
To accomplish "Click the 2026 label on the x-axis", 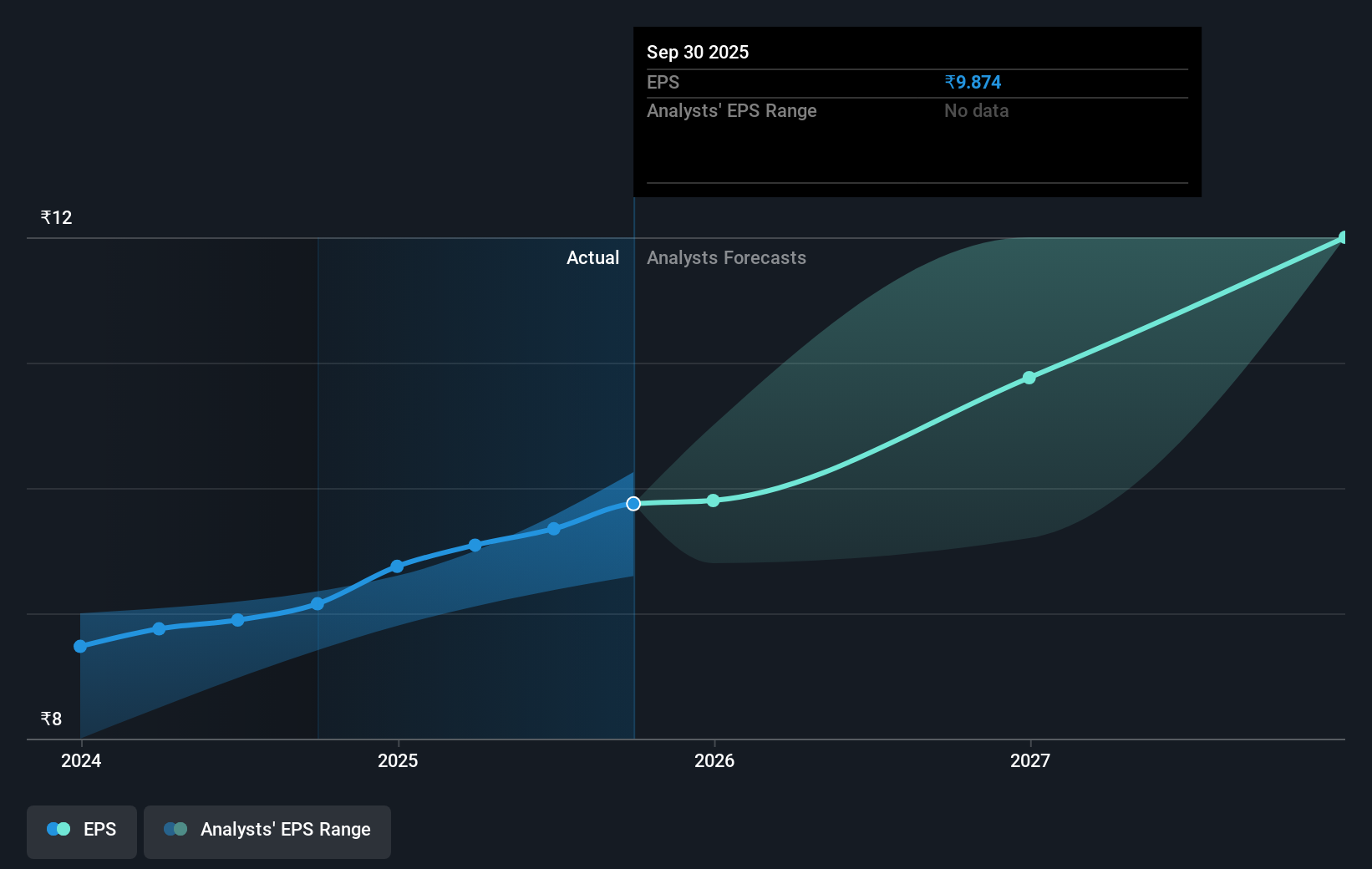I will coord(716,760).
